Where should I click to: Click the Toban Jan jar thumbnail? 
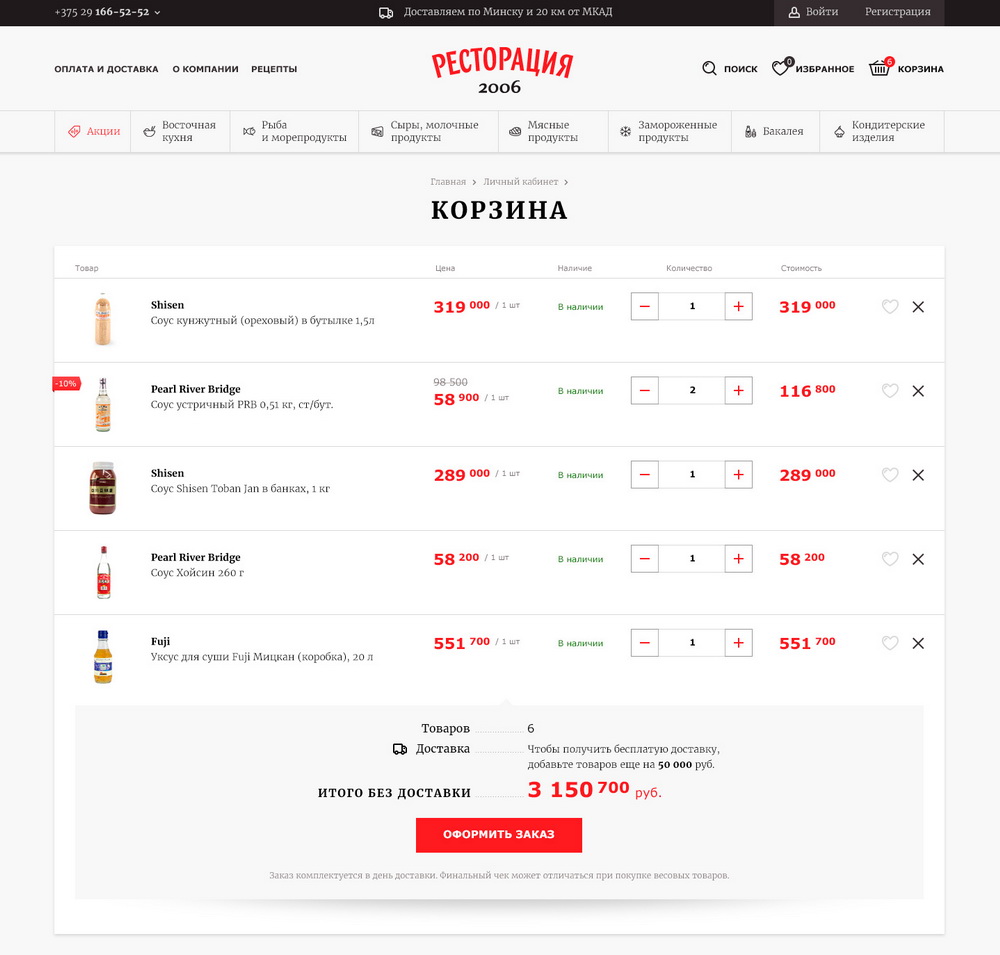tap(103, 488)
